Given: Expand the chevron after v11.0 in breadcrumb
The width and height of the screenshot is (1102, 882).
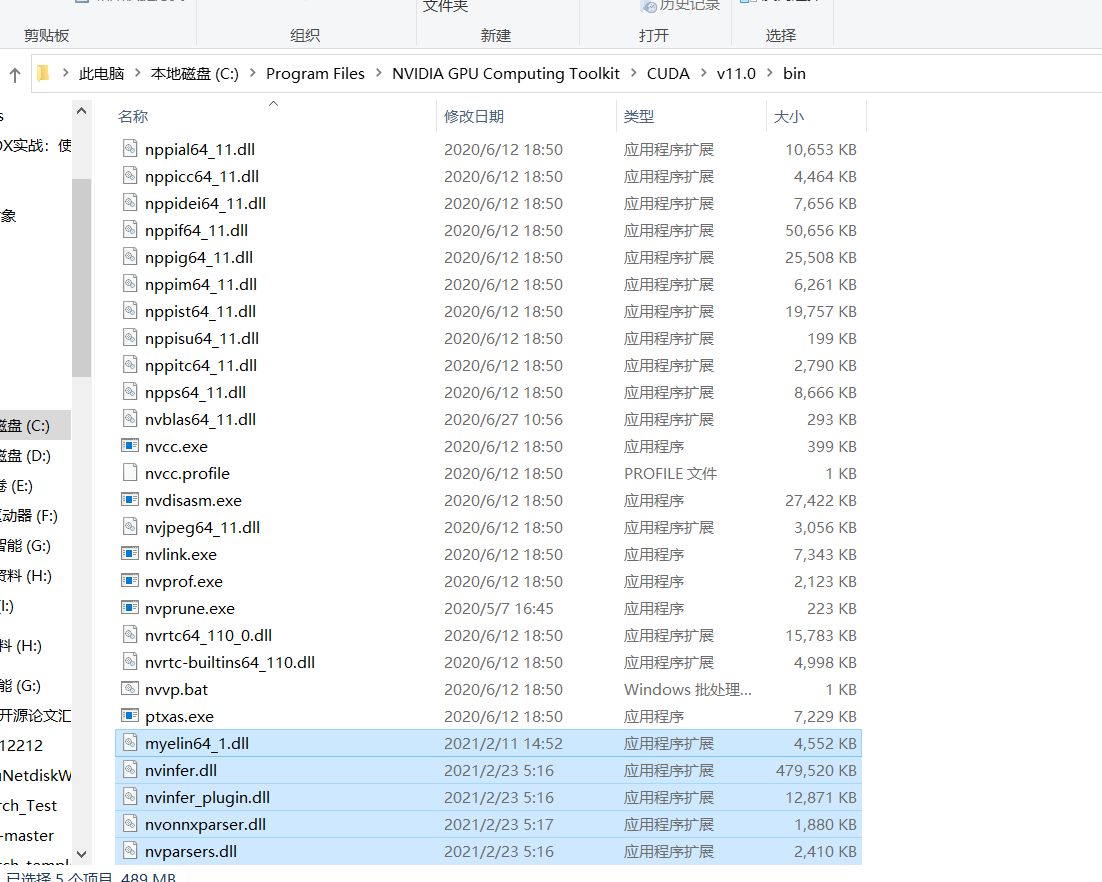Looking at the screenshot, I should click(x=770, y=73).
